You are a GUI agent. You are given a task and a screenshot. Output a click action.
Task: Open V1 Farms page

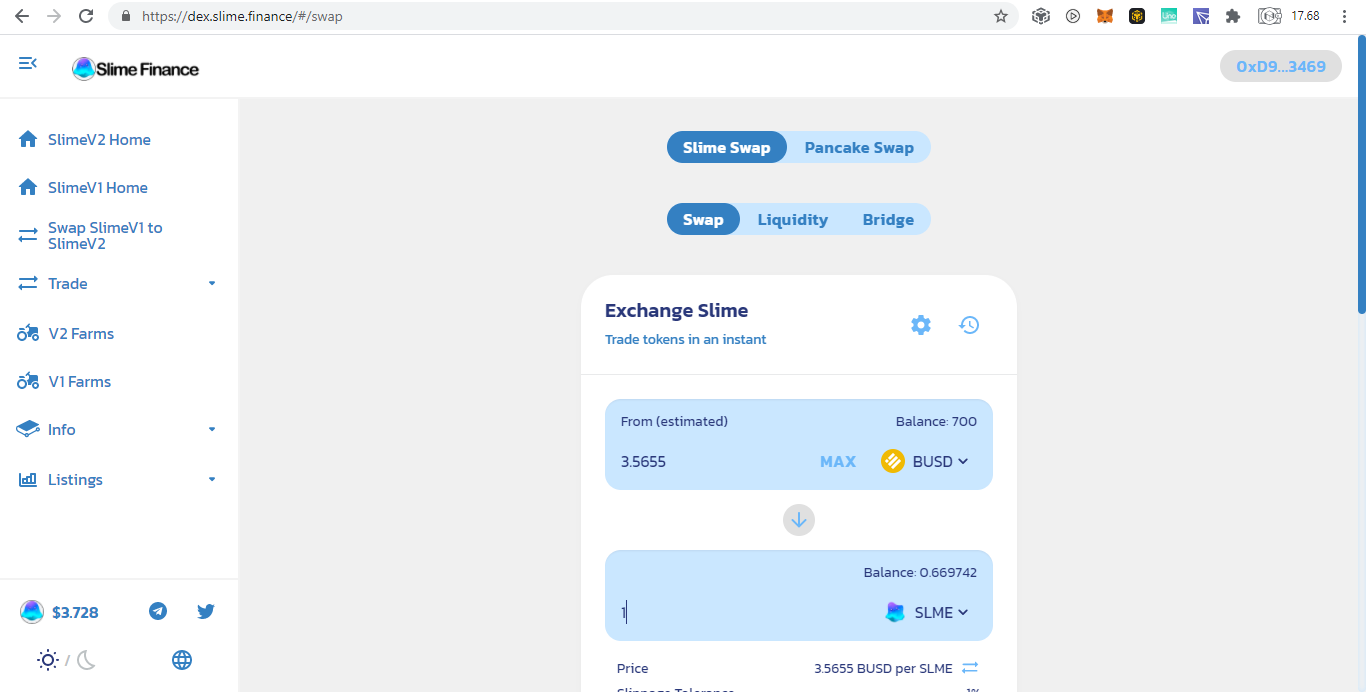[x=80, y=382]
